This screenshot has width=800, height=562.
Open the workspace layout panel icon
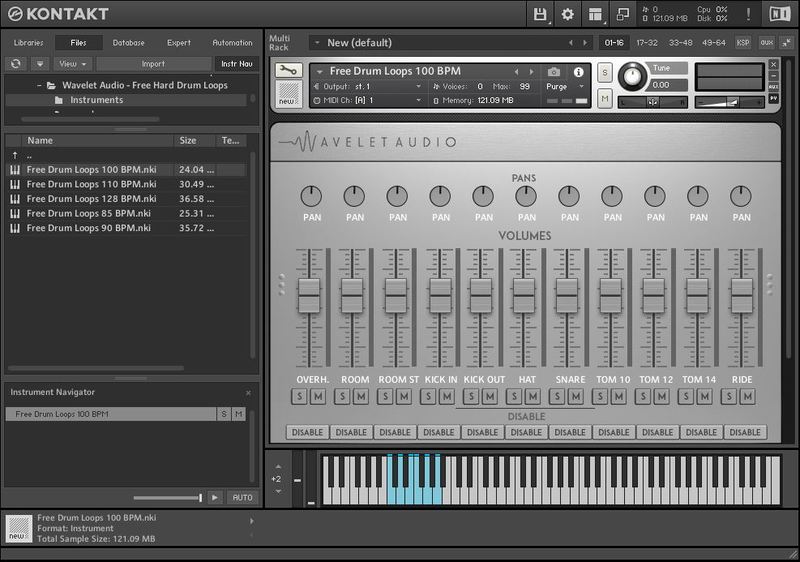(x=596, y=14)
